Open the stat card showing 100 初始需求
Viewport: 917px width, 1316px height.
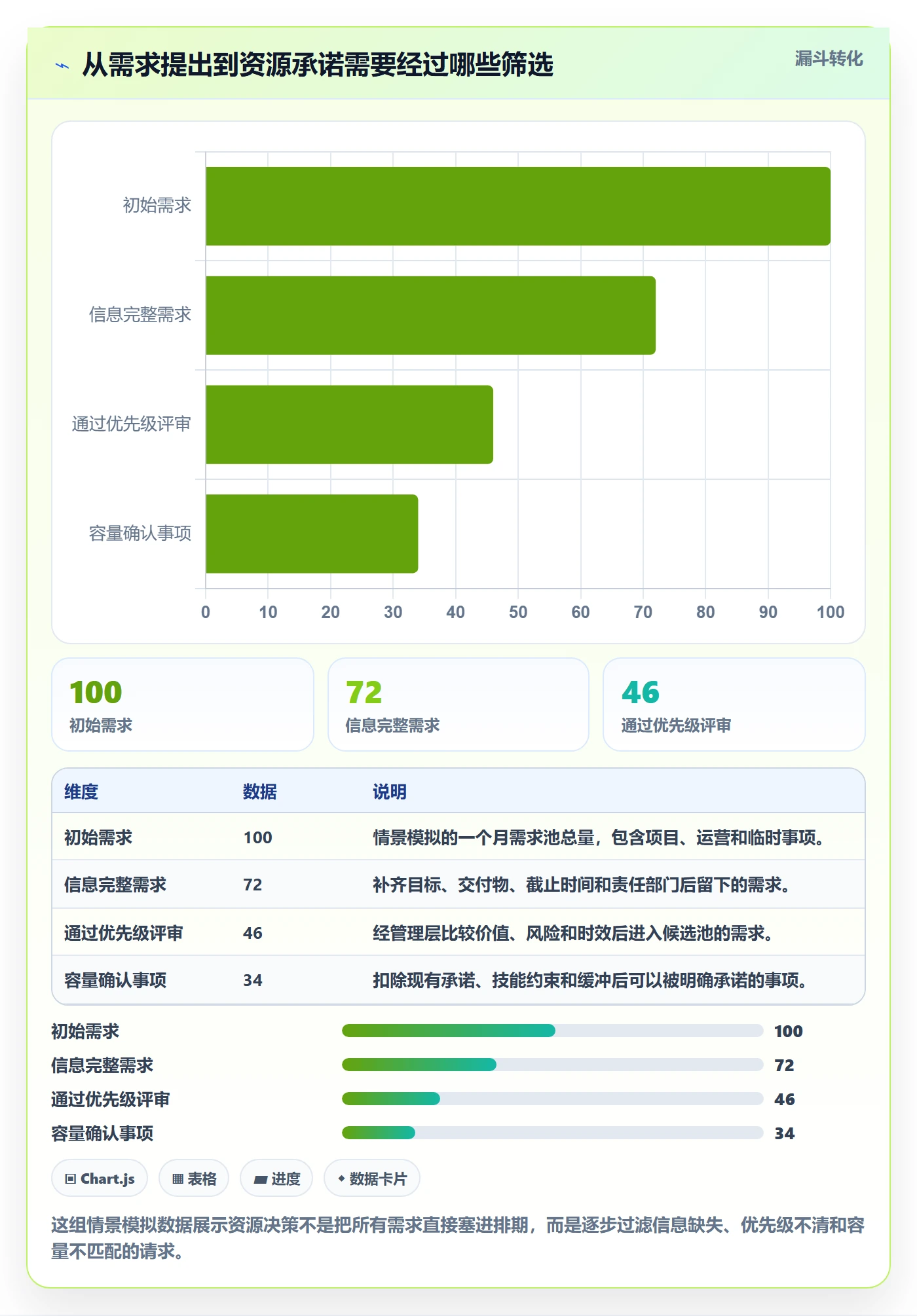tap(183, 704)
